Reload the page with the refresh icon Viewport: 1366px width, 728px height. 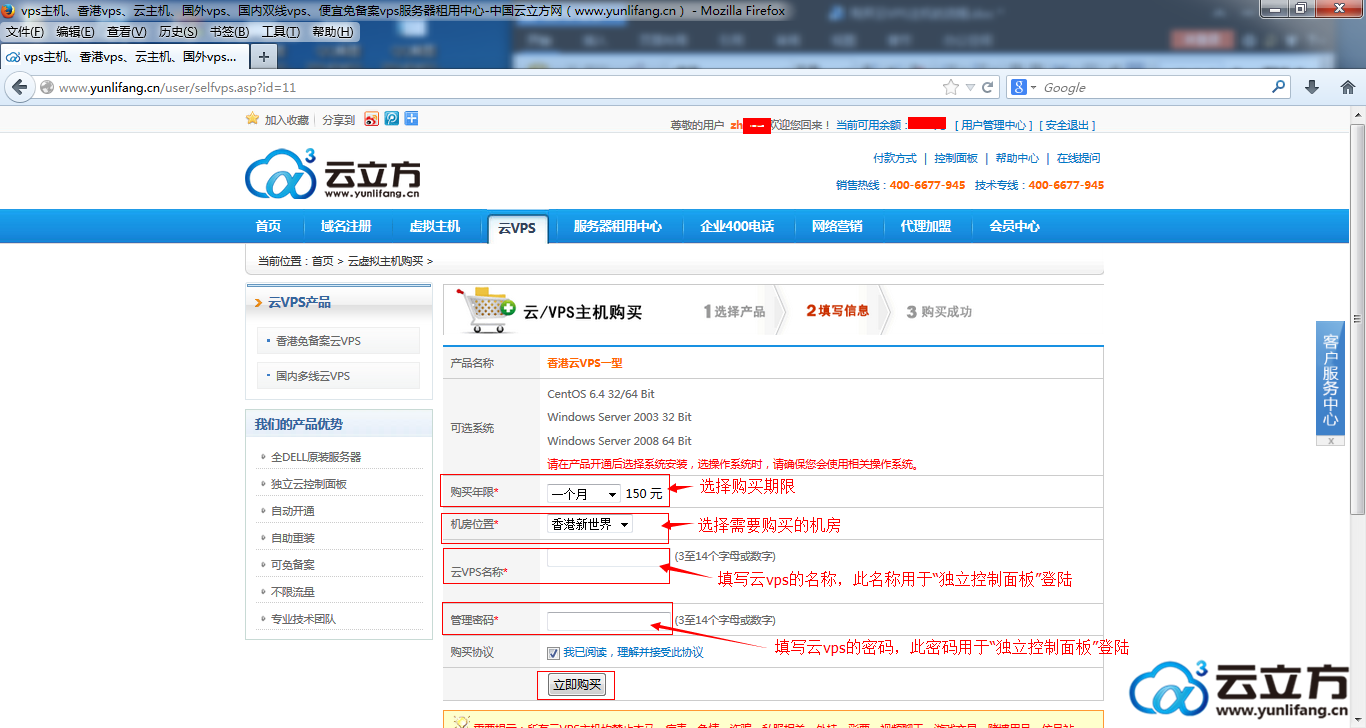coord(987,87)
